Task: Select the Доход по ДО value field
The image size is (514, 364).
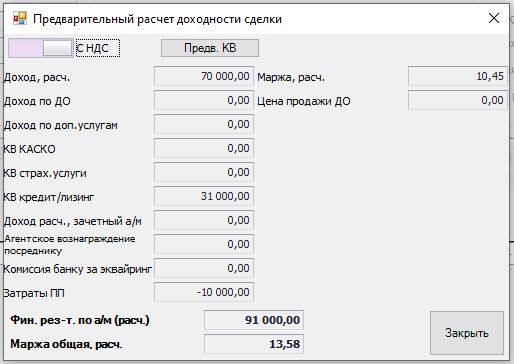Action: pyautogui.click(x=204, y=100)
